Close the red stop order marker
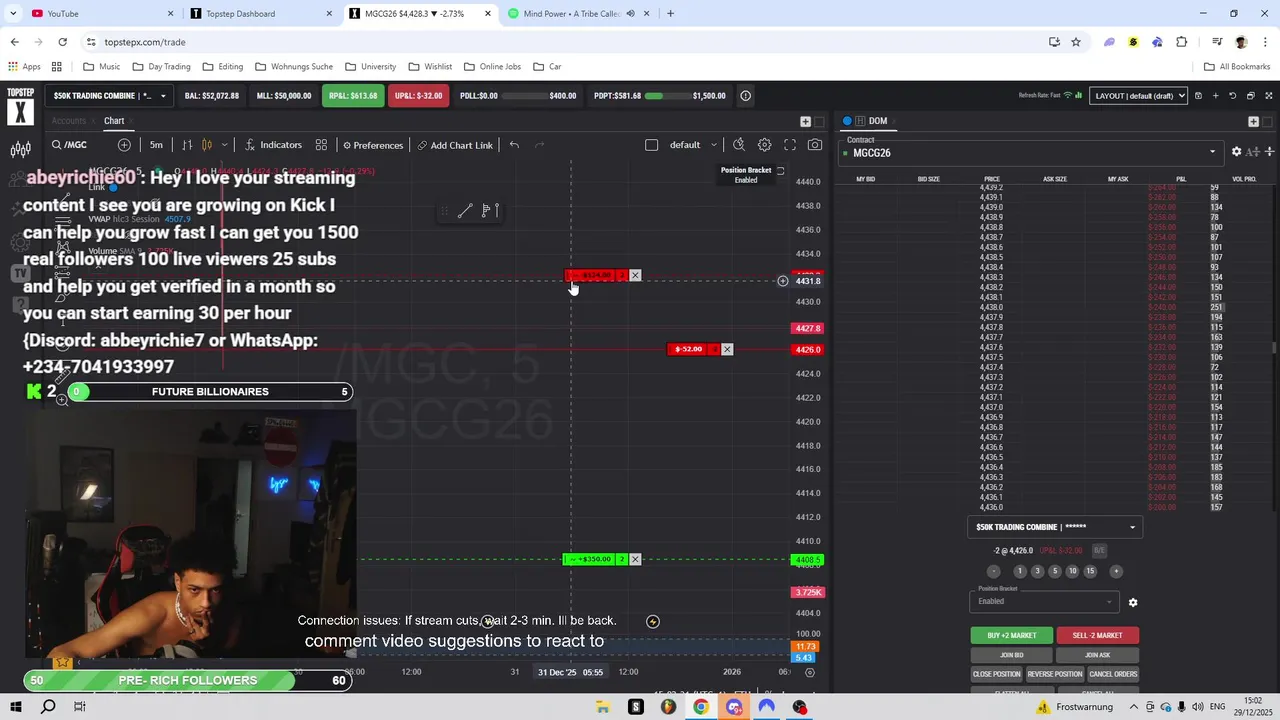1280x720 pixels. (635, 275)
